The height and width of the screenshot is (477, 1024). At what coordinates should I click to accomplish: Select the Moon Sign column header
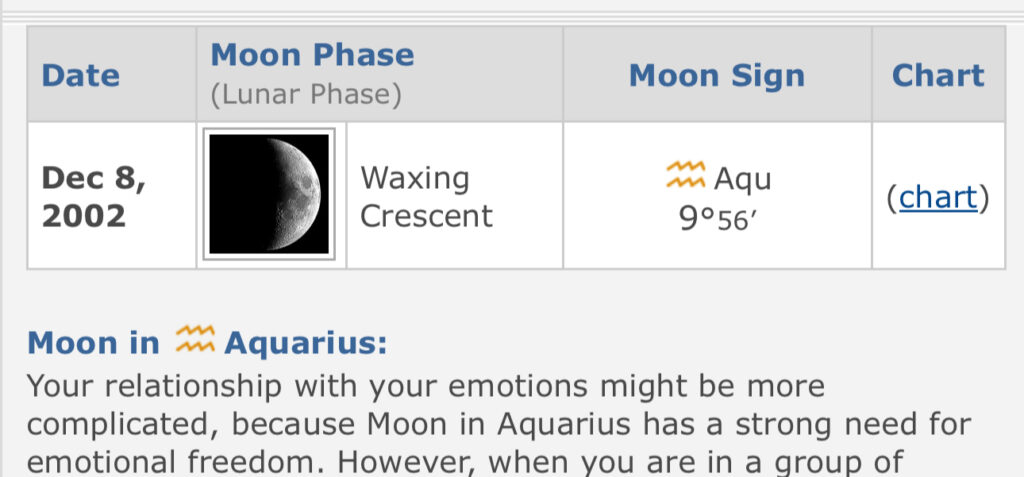click(716, 76)
